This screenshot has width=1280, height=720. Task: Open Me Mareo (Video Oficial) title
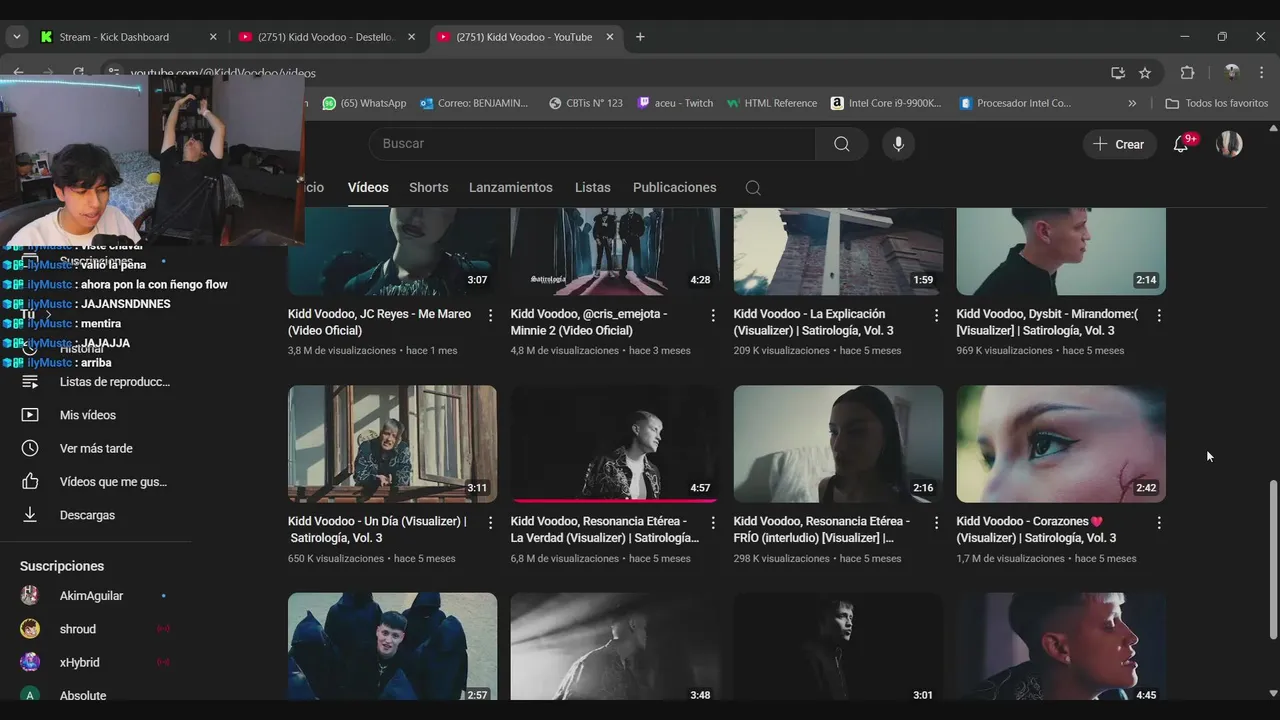click(x=379, y=322)
